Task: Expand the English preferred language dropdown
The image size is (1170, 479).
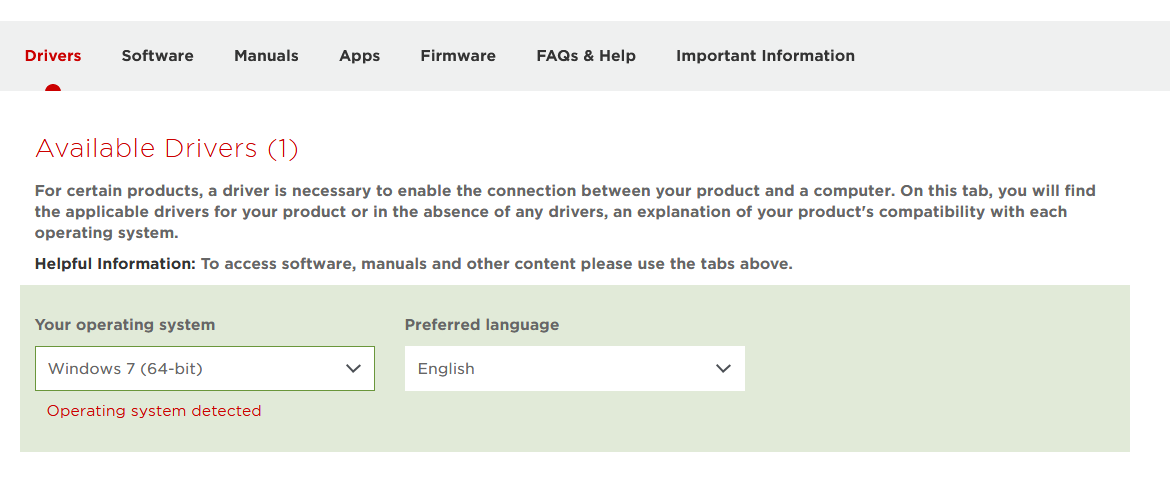Action: tap(560, 368)
